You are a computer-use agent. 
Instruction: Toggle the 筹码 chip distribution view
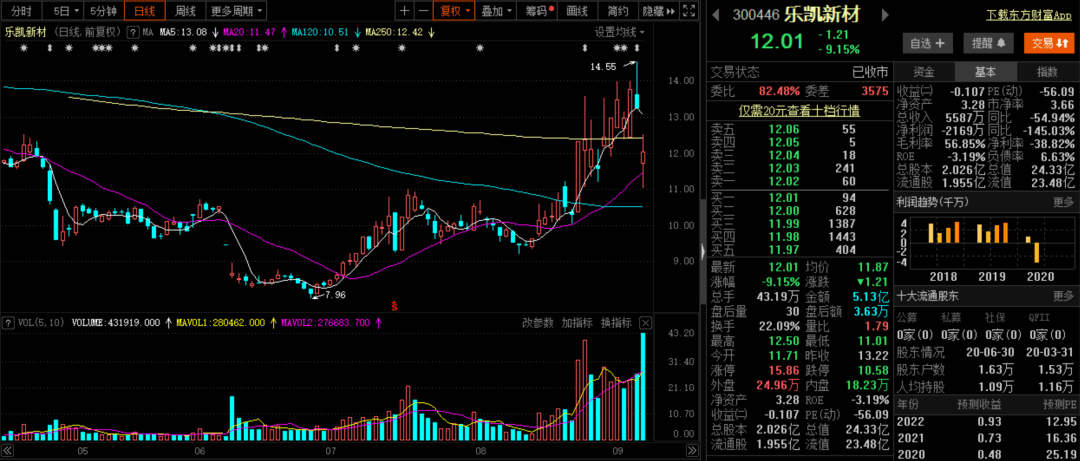click(538, 11)
